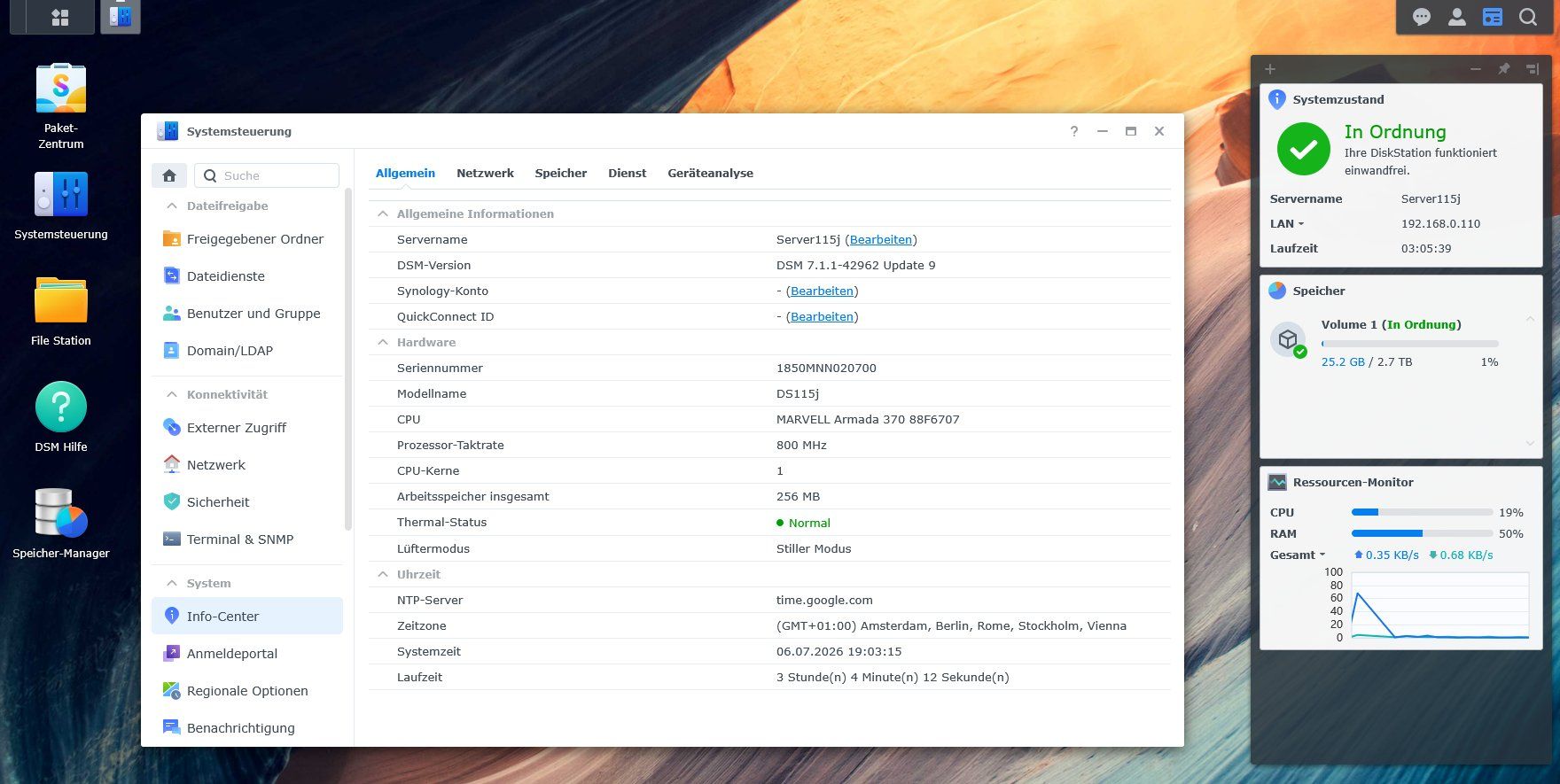
Task: Click the Volume 1 cube icon
Action: click(x=1288, y=339)
